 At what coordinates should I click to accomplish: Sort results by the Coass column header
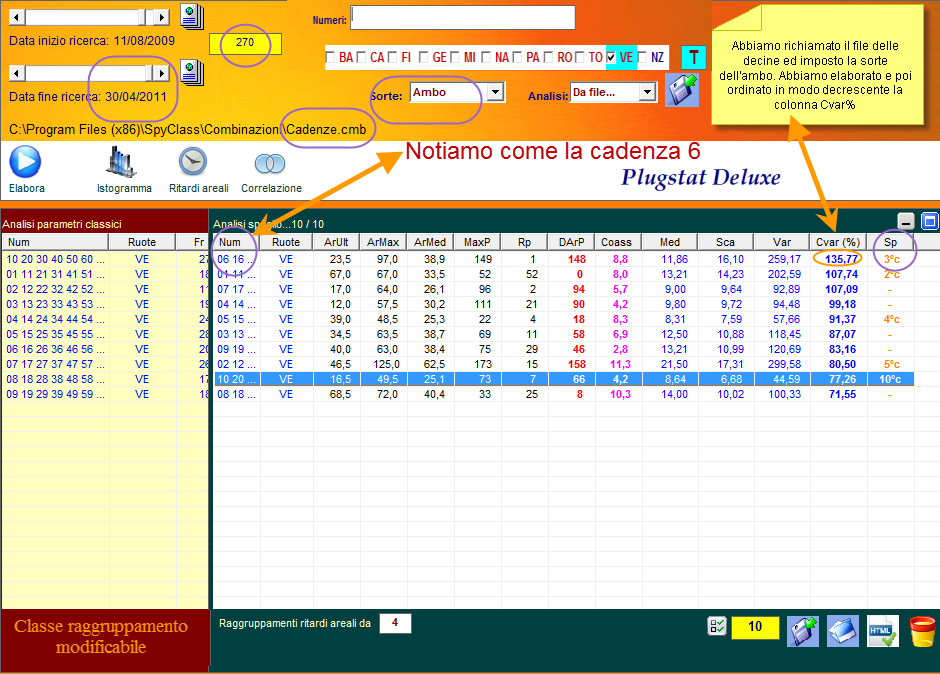pos(616,242)
